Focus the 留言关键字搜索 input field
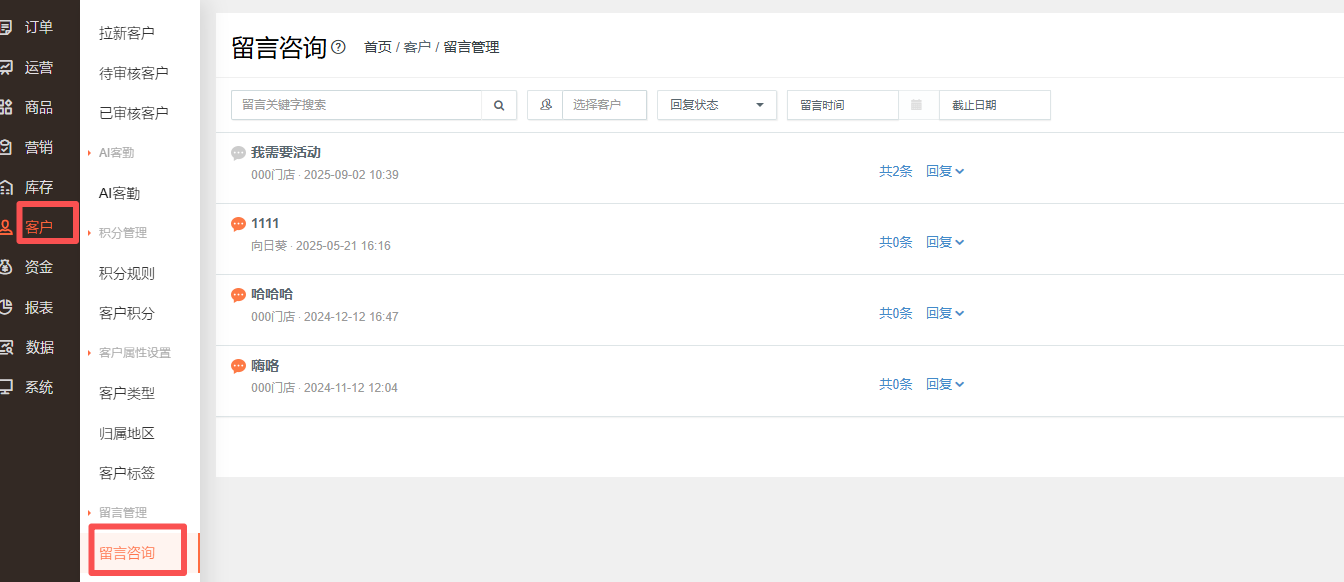1344x582 pixels. (x=357, y=105)
